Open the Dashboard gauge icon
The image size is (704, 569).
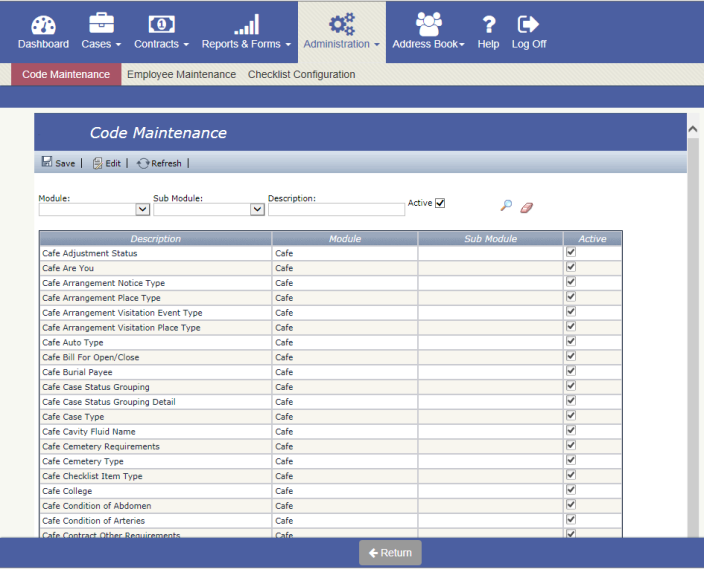tap(44, 25)
